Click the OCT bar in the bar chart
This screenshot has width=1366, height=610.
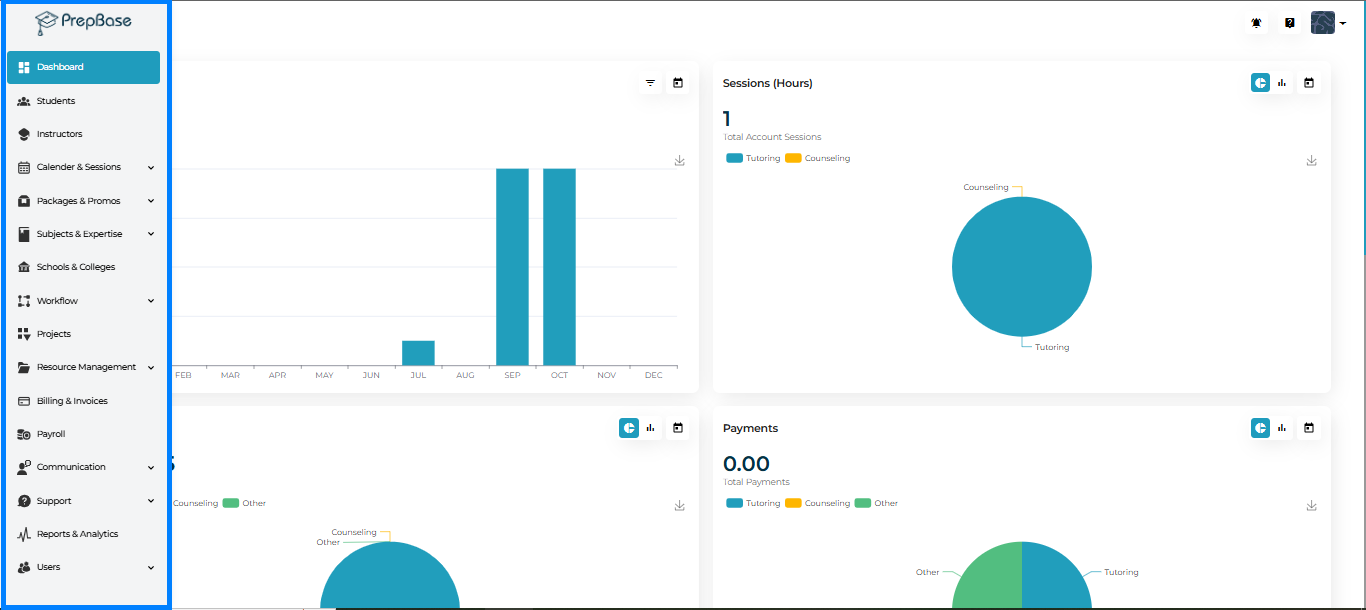[x=559, y=266]
